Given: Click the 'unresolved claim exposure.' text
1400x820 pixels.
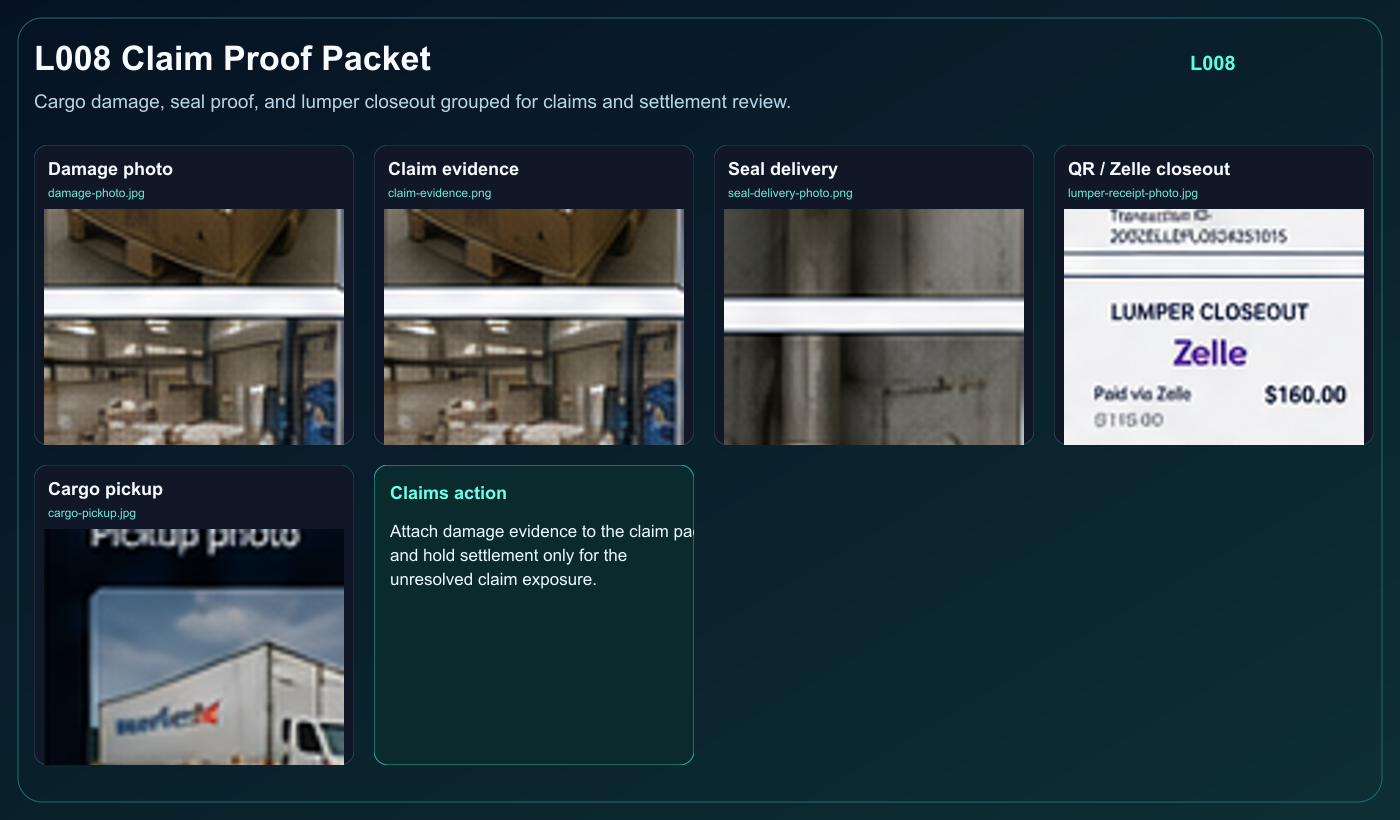Looking at the screenshot, I should (x=493, y=579).
